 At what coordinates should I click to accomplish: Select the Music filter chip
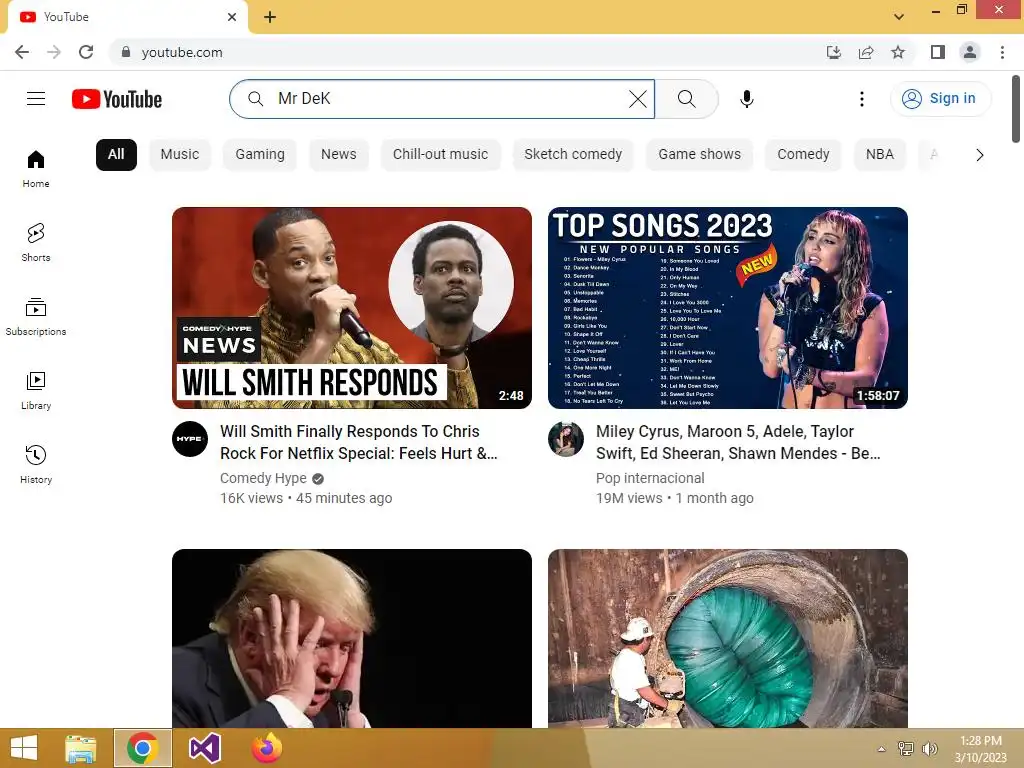click(x=180, y=155)
